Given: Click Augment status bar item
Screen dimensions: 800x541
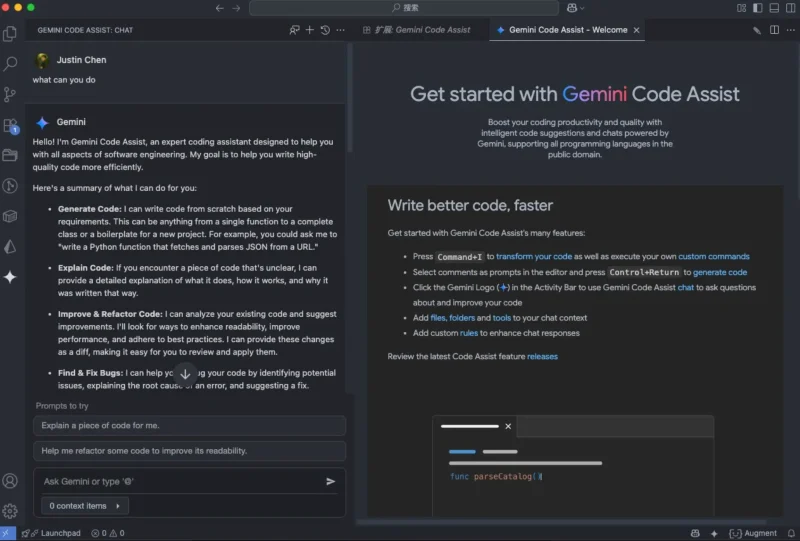Looking at the screenshot, I should pyautogui.click(x=753, y=533).
